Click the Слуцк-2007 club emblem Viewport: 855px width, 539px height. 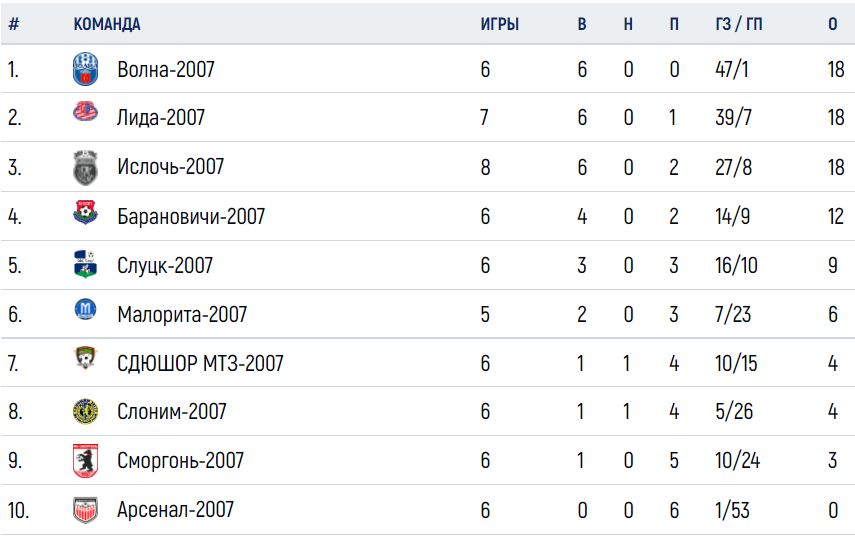pos(86,264)
